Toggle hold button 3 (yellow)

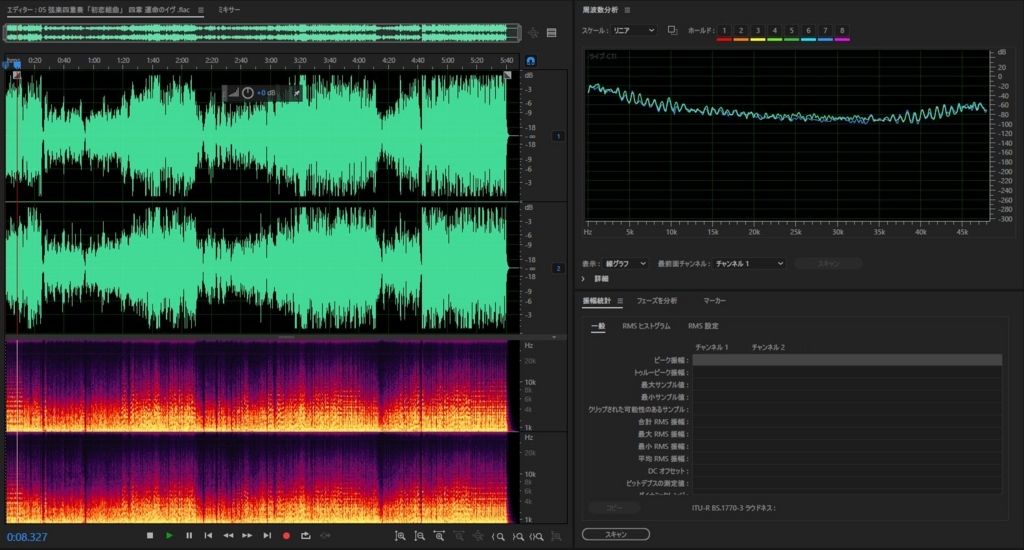coord(758,31)
